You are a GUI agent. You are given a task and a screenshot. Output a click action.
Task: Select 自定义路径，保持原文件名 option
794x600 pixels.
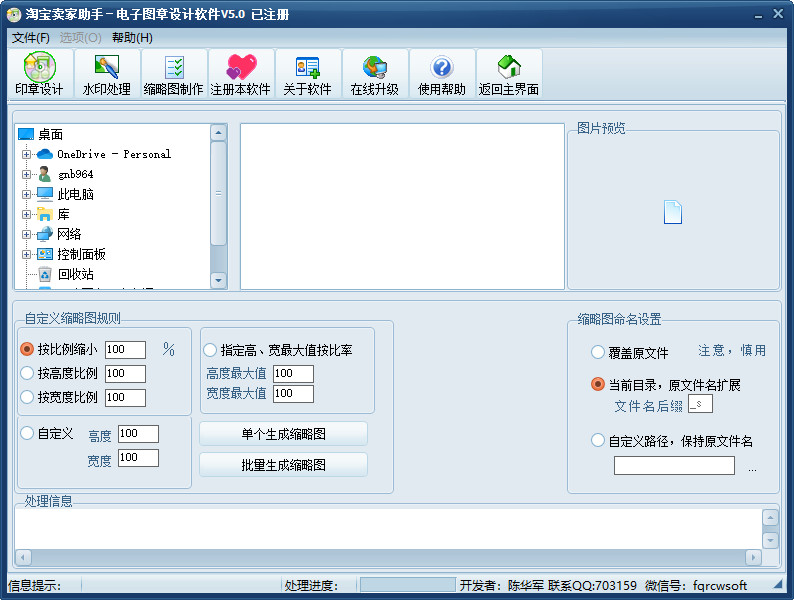pyautogui.click(x=598, y=441)
